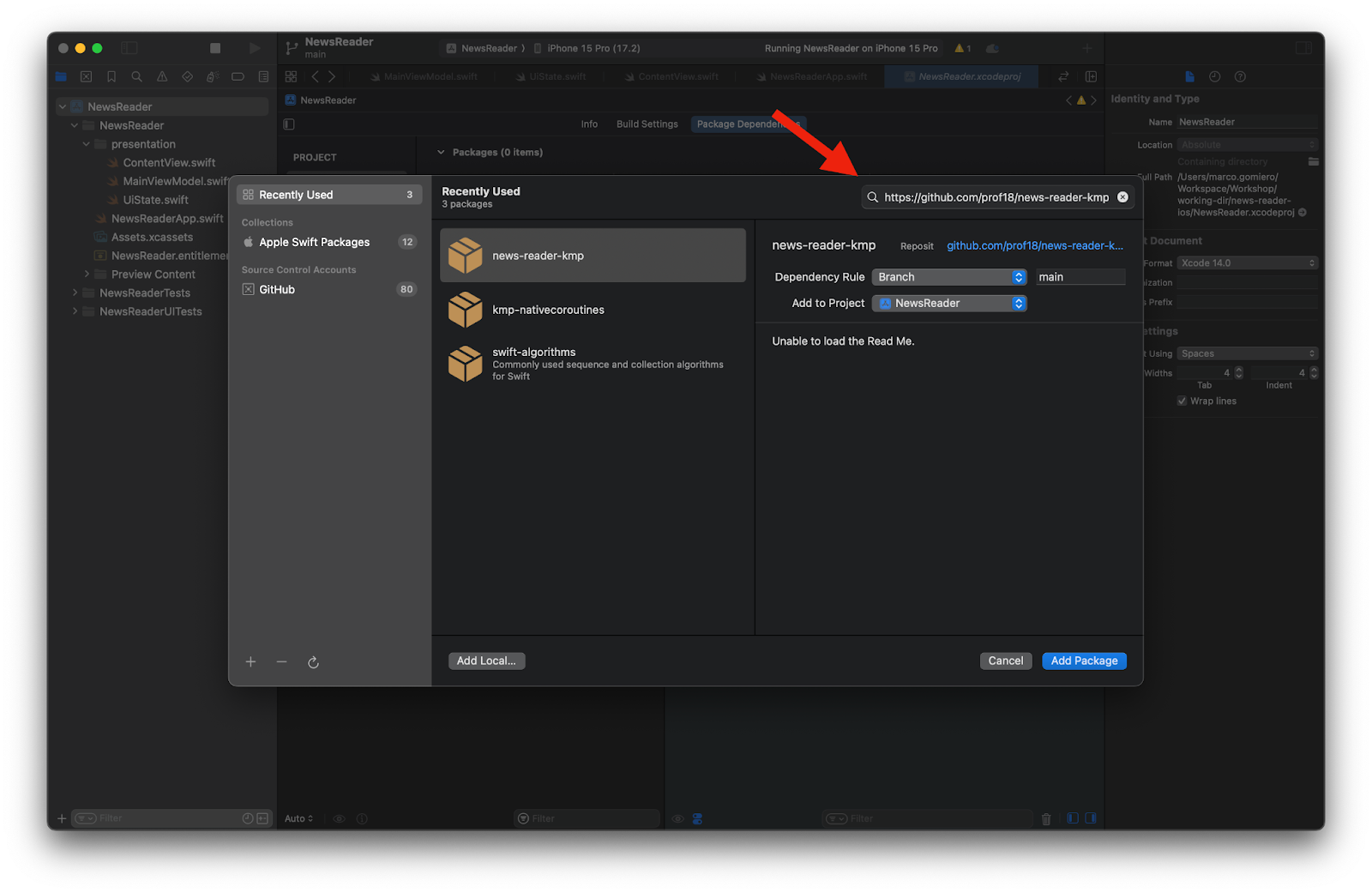Image resolution: width=1372 pixels, height=893 pixels.
Task: Open the Breakpoint navigator icon
Action: 238,76
